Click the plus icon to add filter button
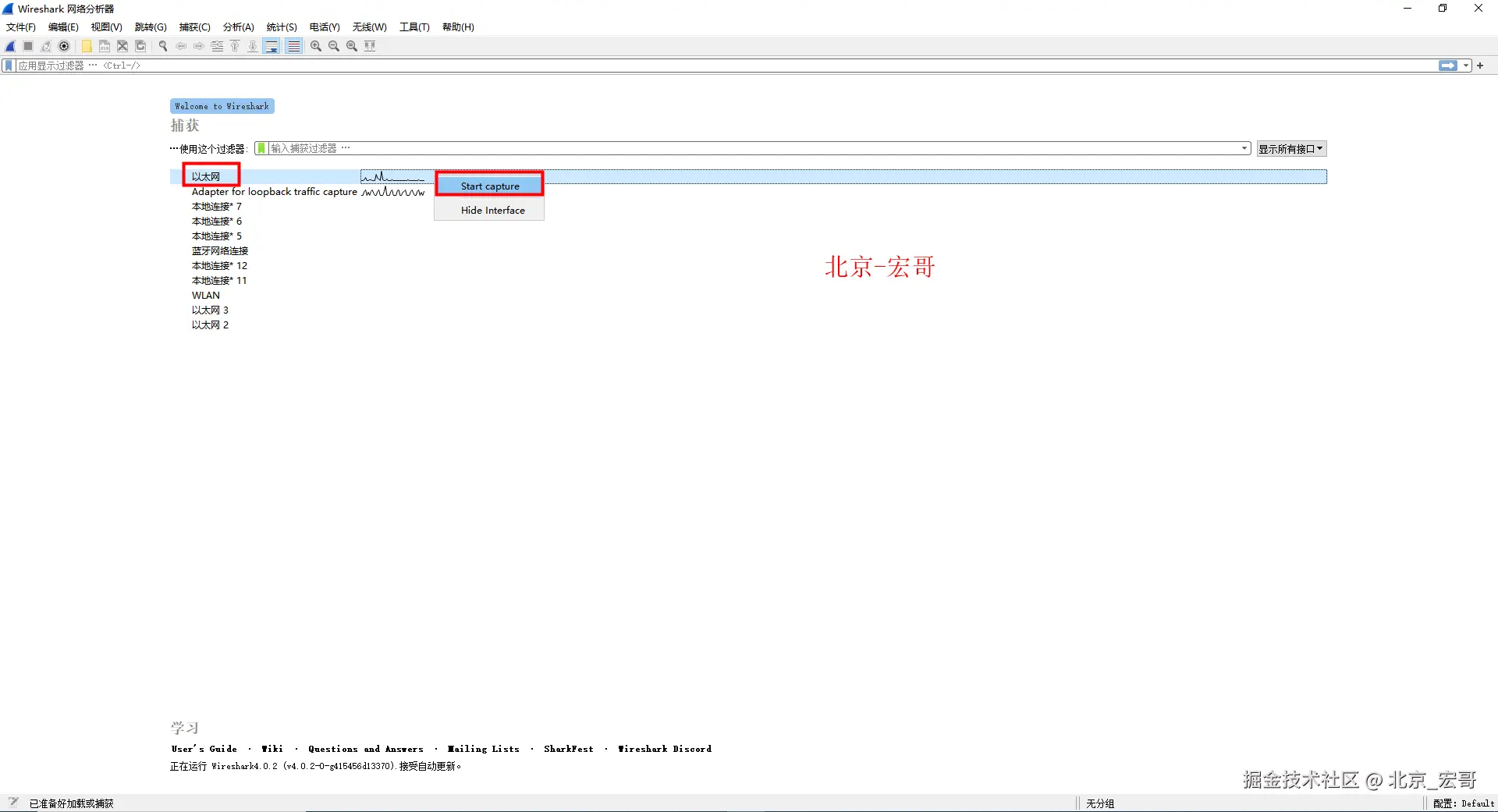The width and height of the screenshot is (1498, 812). (1480, 66)
